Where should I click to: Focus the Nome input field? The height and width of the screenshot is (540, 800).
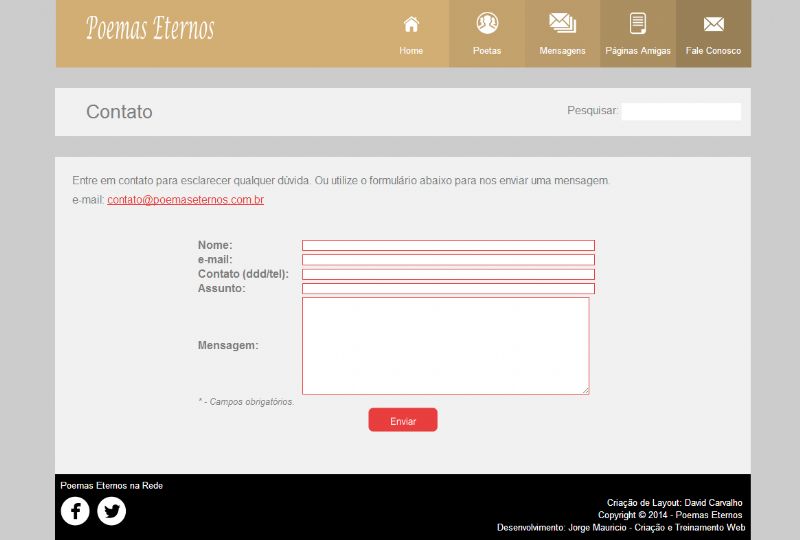pyautogui.click(x=448, y=246)
